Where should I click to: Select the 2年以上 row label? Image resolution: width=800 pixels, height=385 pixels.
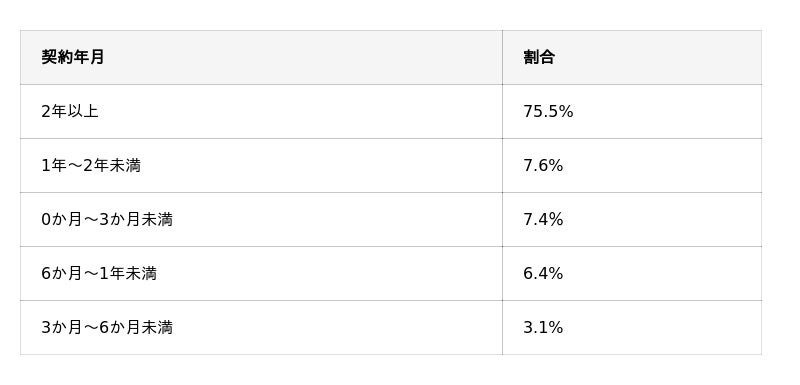[70, 112]
